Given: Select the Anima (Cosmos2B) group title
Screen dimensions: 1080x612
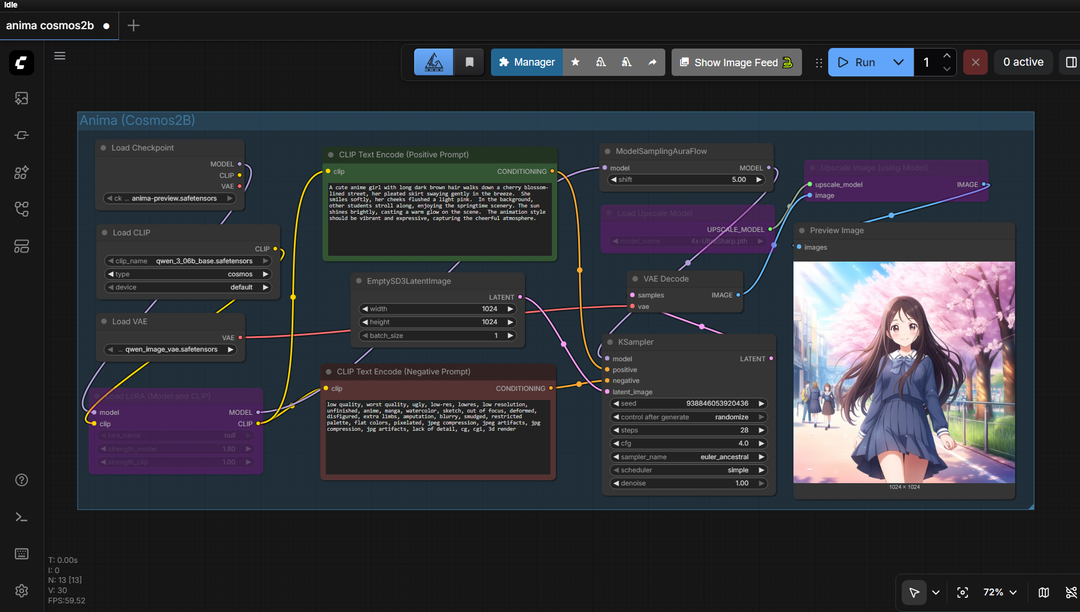Looking at the screenshot, I should [137, 120].
